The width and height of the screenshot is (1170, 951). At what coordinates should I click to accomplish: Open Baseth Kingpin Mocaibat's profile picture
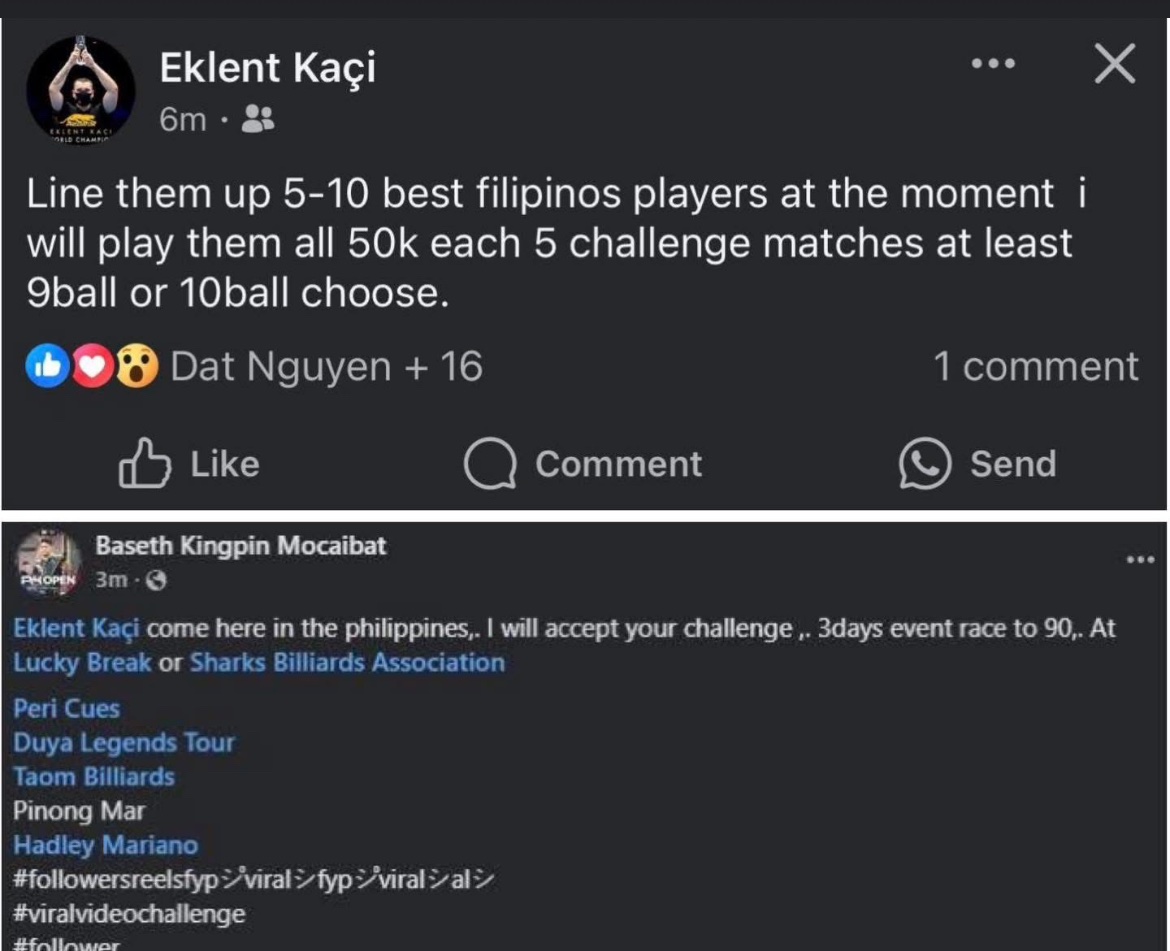pos(48,563)
